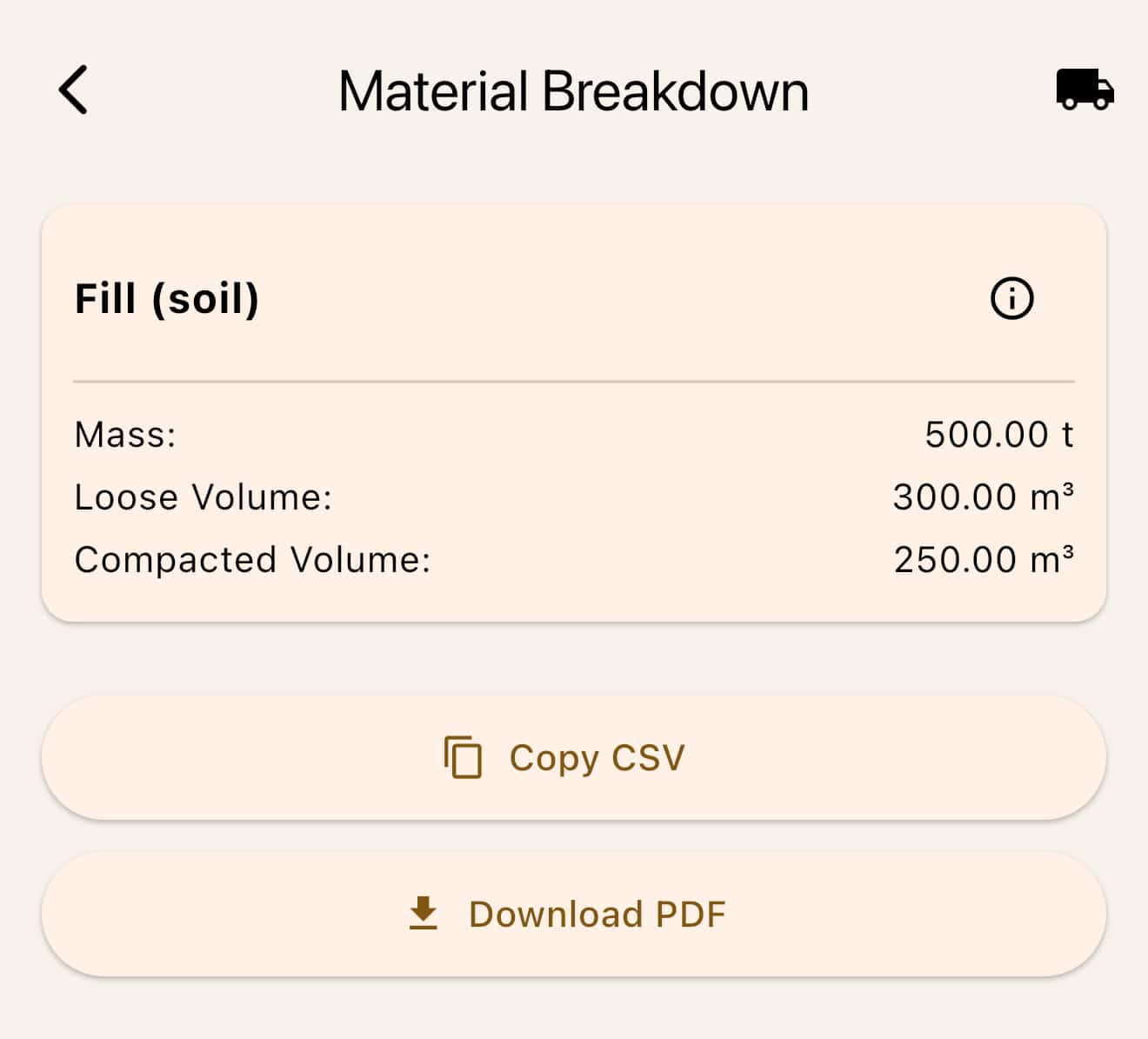Screen dimensions: 1148x1039
Task: Select the Compacted Volume value 250.00 m³
Action: click(983, 559)
